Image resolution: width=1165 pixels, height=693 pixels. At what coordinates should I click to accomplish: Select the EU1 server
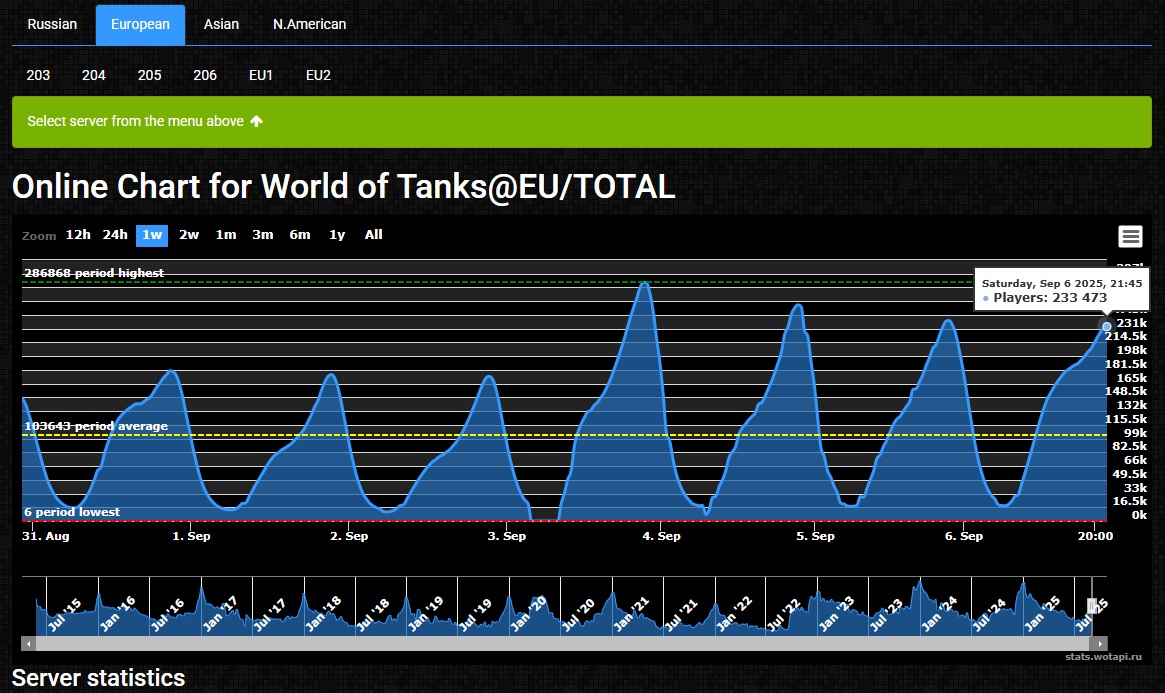point(261,75)
